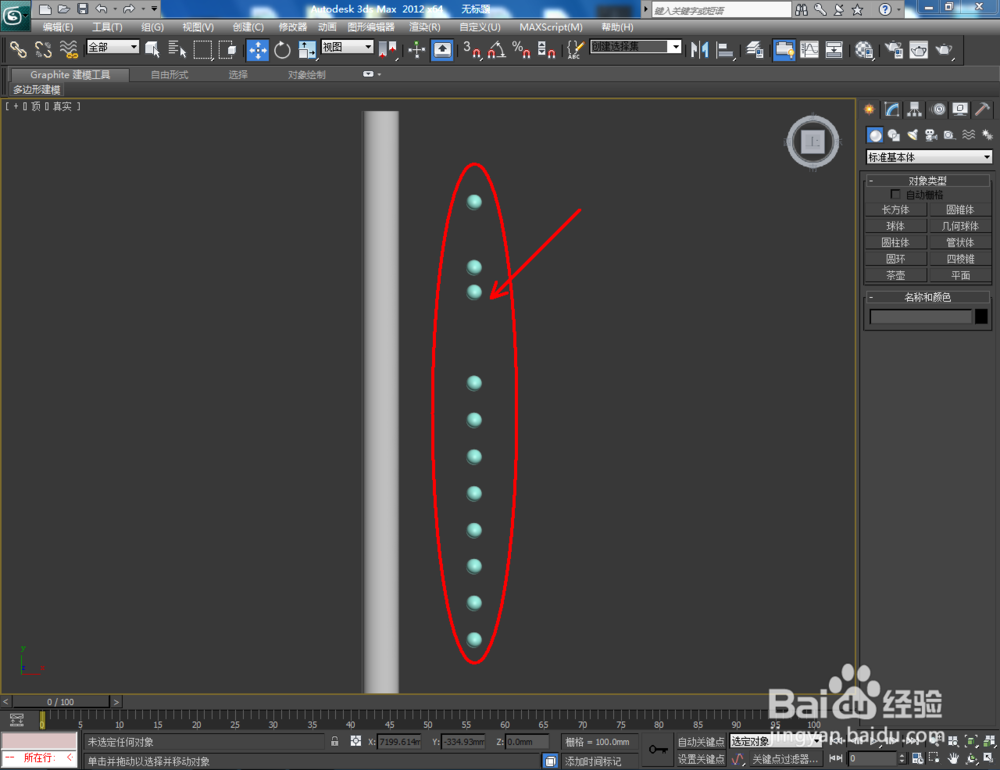Screen dimensions: 1000x770
Task: Open the Schematic View
Action: [834, 50]
